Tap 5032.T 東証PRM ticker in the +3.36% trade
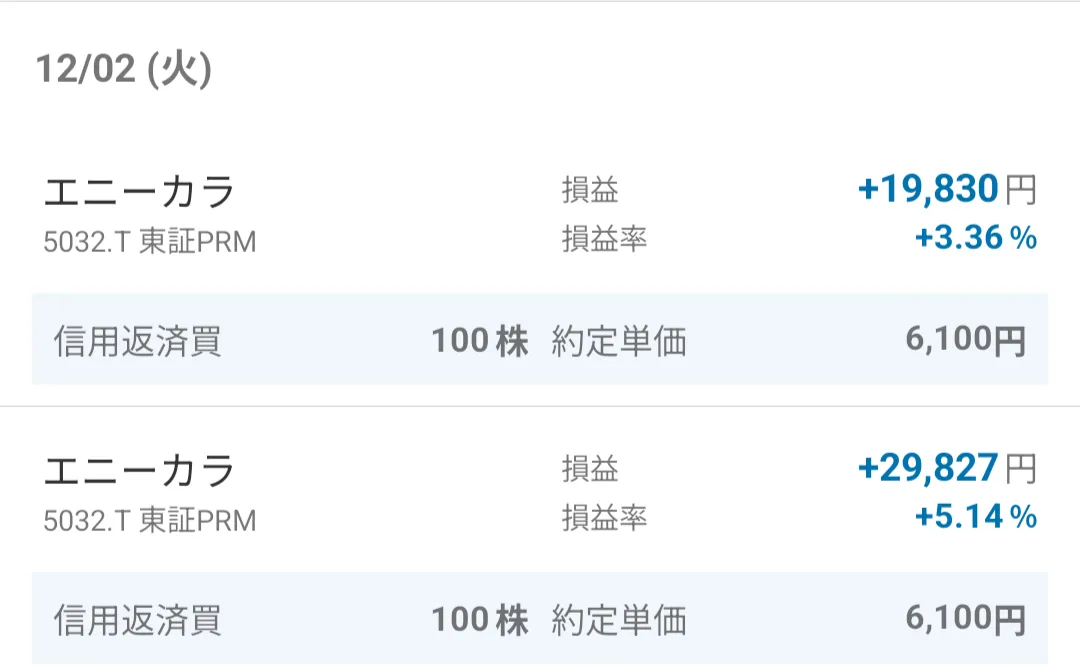The image size is (1080, 668). (x=150, y=242)
